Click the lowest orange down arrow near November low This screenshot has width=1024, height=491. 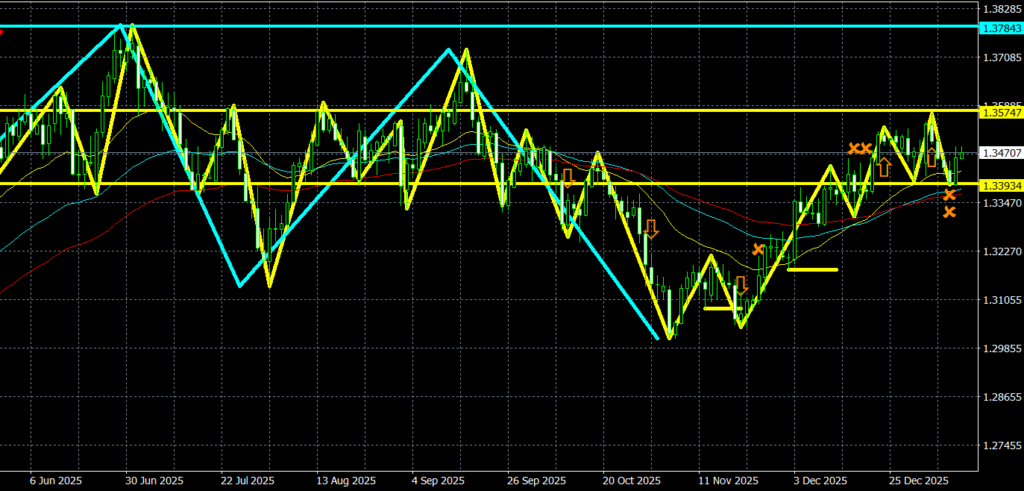click(x=741, y=284)
